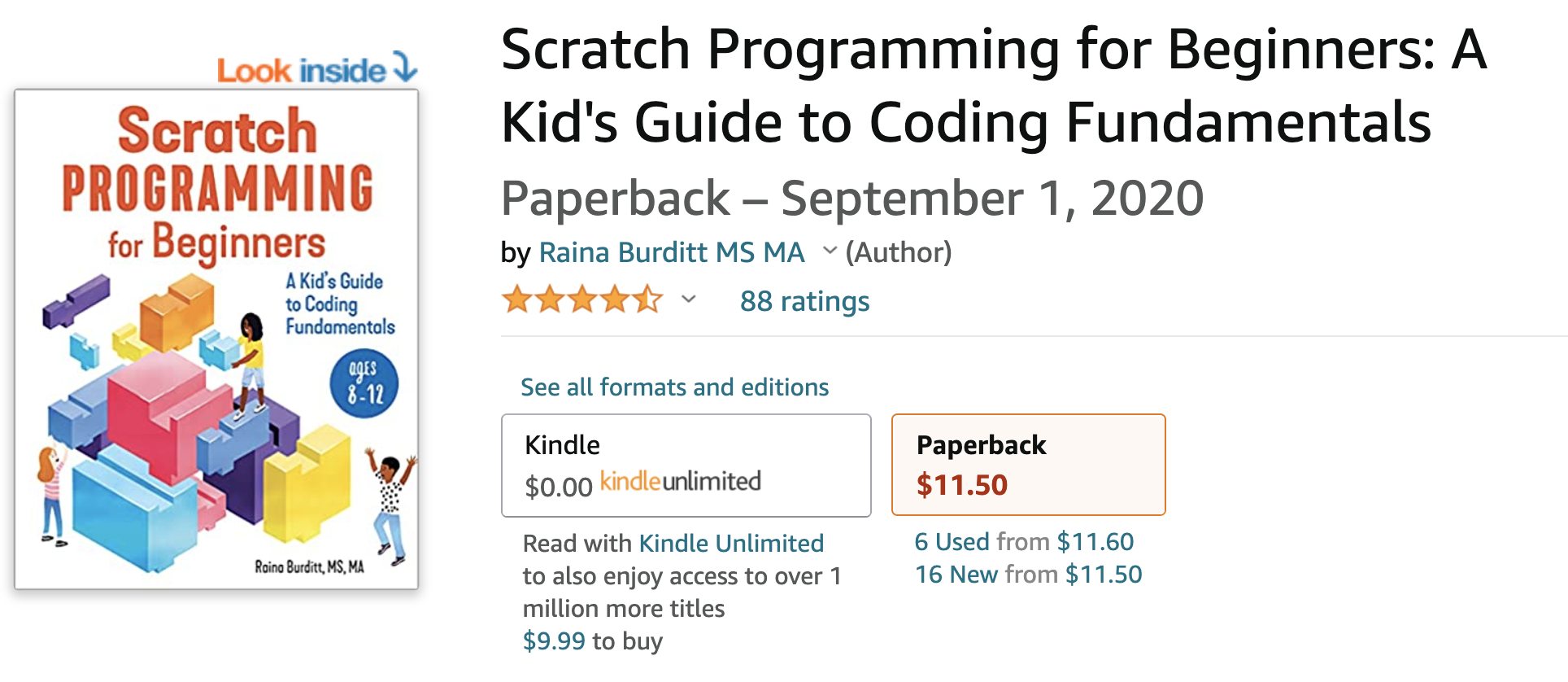The width and height of the screenshot is (1568, 682).
Task: Open the Scratch Programming book cover image
Action: tap(216, 339)
